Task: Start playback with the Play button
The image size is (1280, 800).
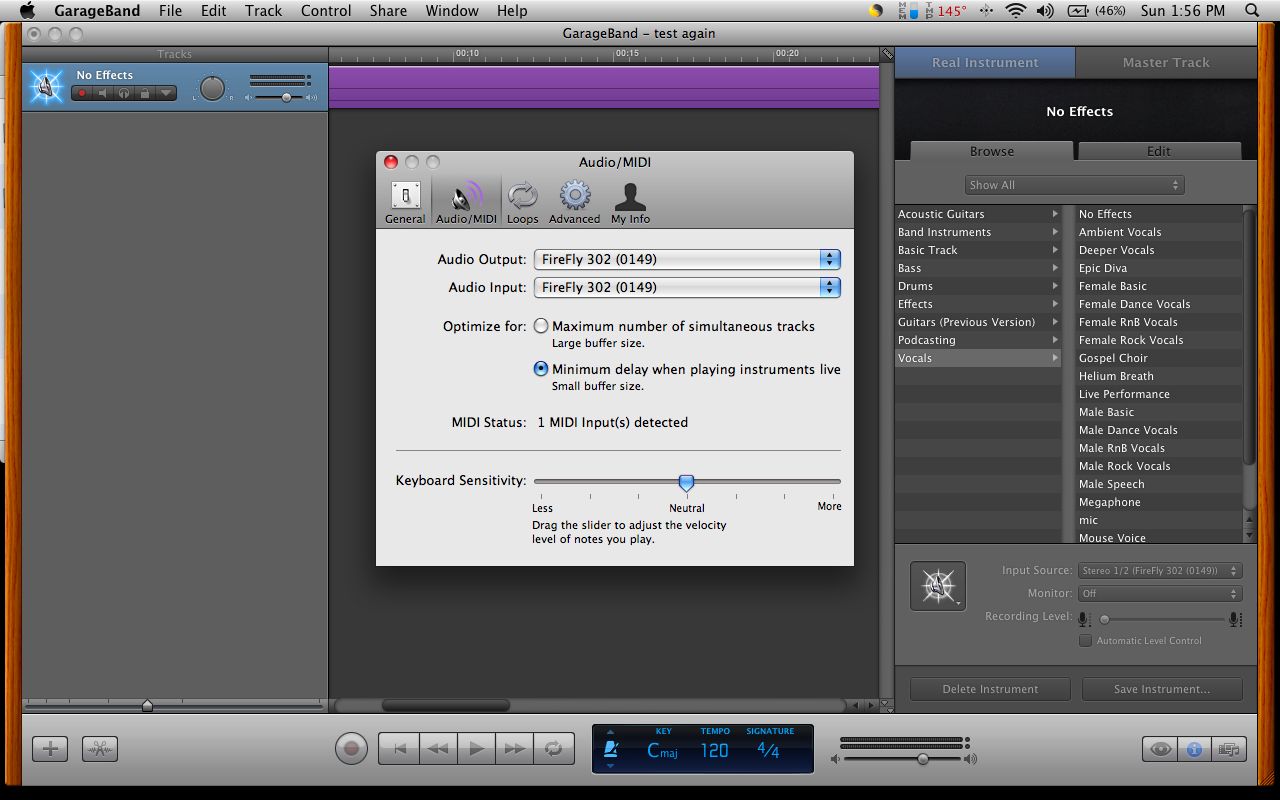Action: [x=476, y=748]
